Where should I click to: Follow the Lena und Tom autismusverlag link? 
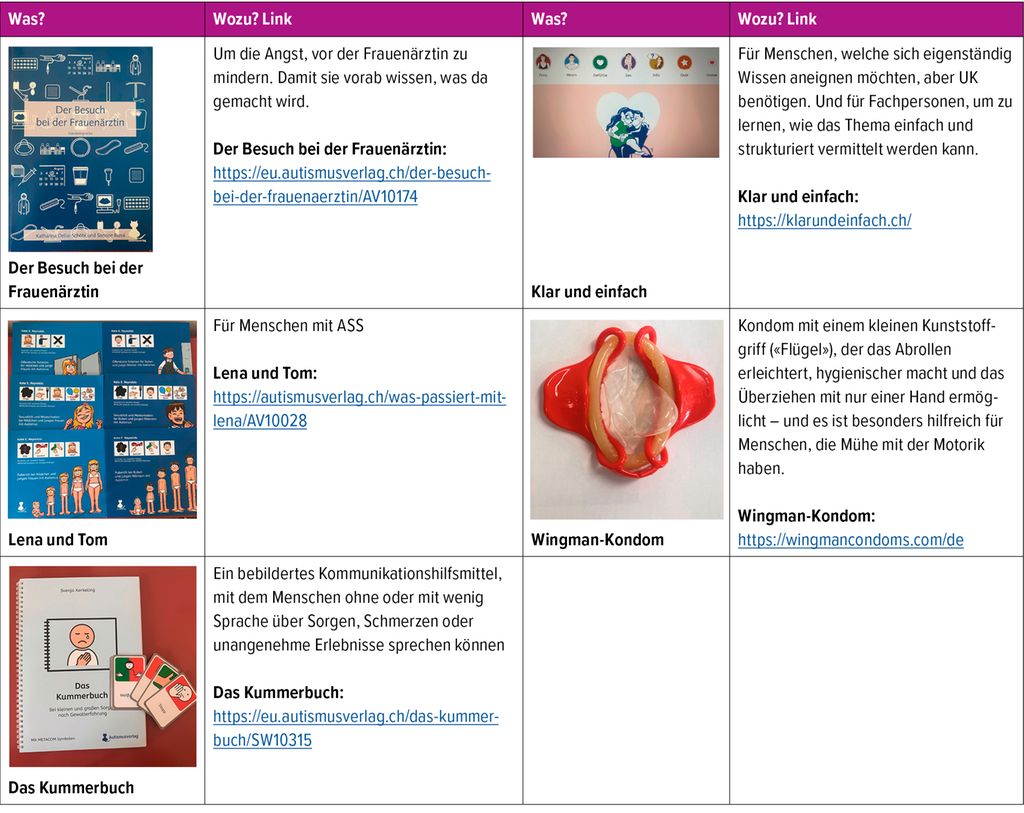click(359, 409)
